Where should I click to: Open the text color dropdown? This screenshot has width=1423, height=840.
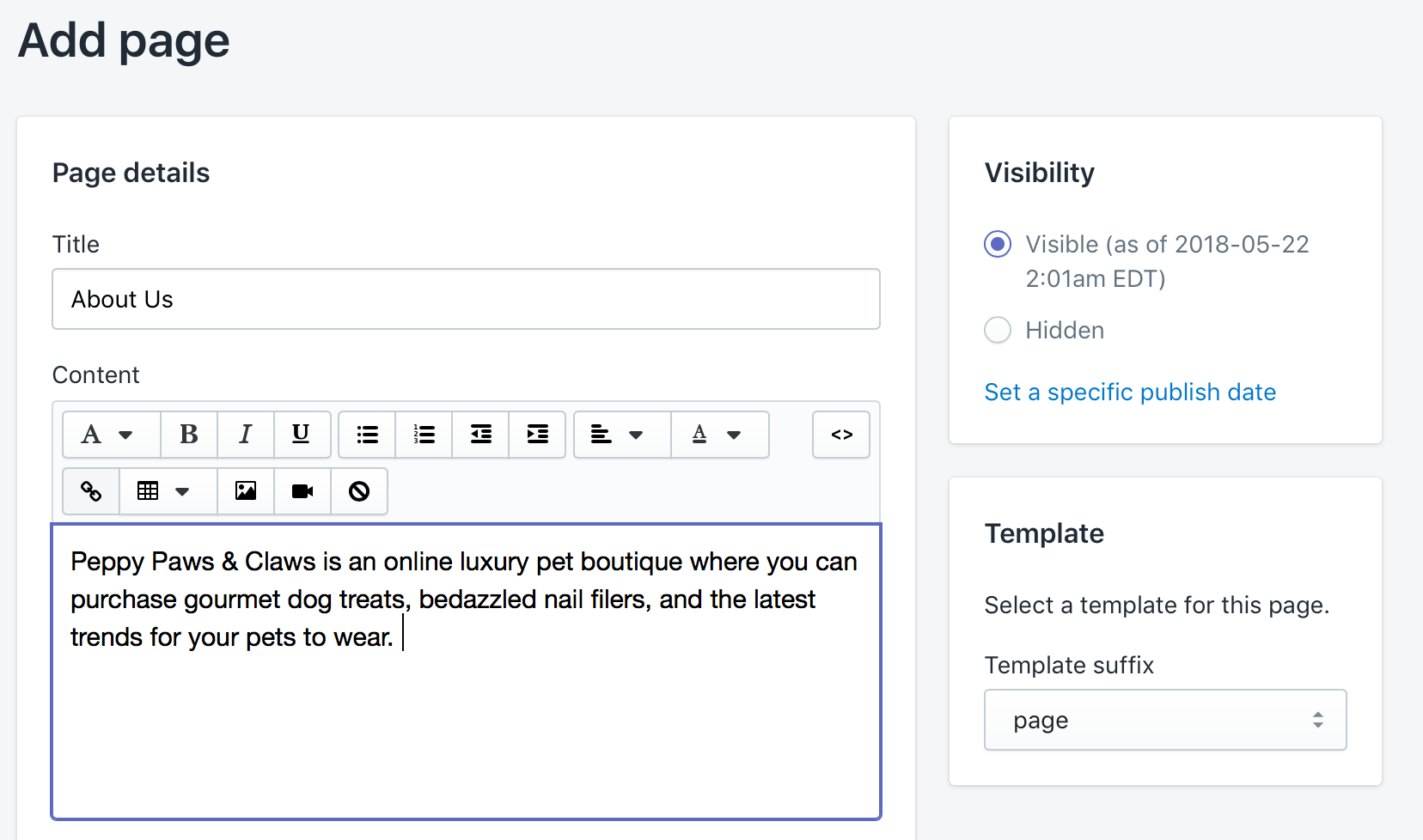click(720, 435)
